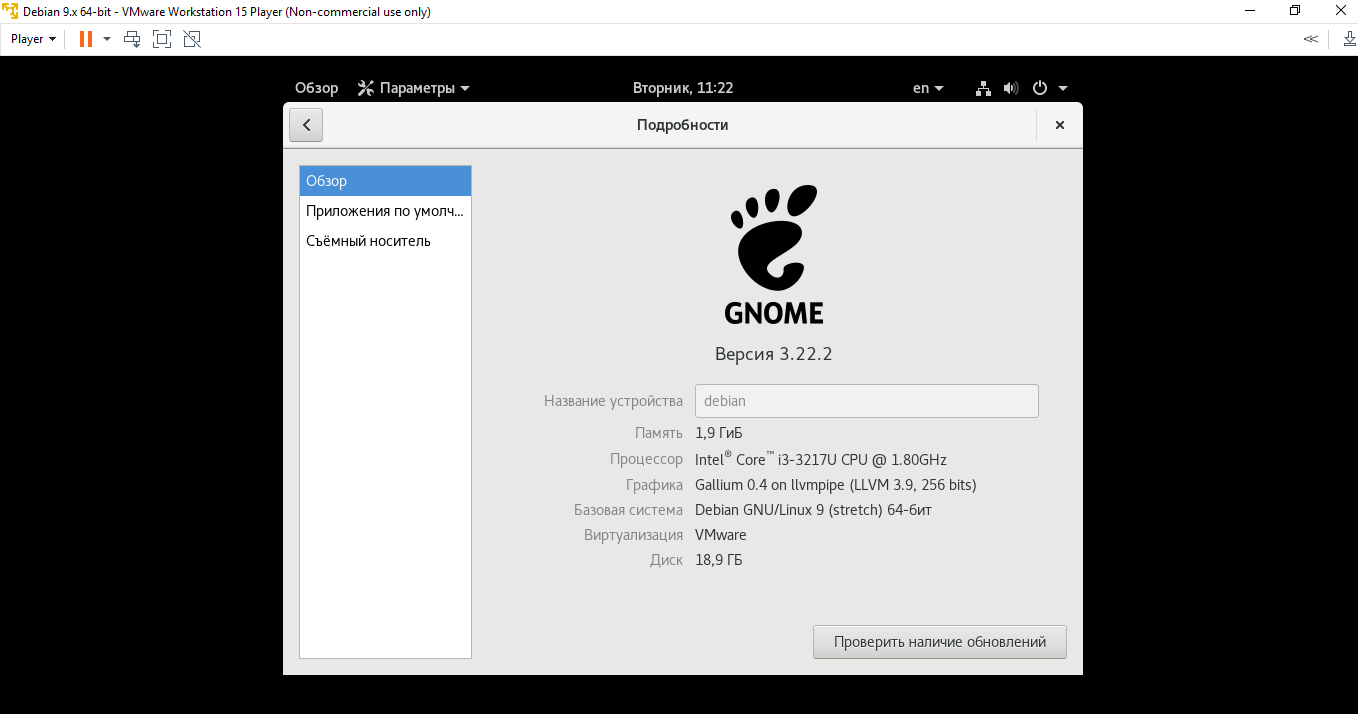Expand the system menu arrow
This screenshot has height=714, width=1358.
(x=1063, y=88)
